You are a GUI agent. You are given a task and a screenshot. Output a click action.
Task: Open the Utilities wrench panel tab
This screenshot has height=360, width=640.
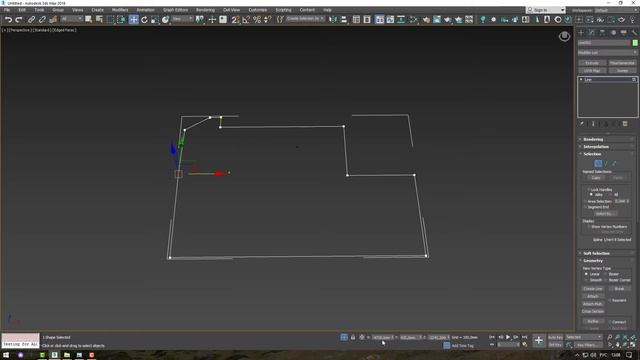click(634, 33)
